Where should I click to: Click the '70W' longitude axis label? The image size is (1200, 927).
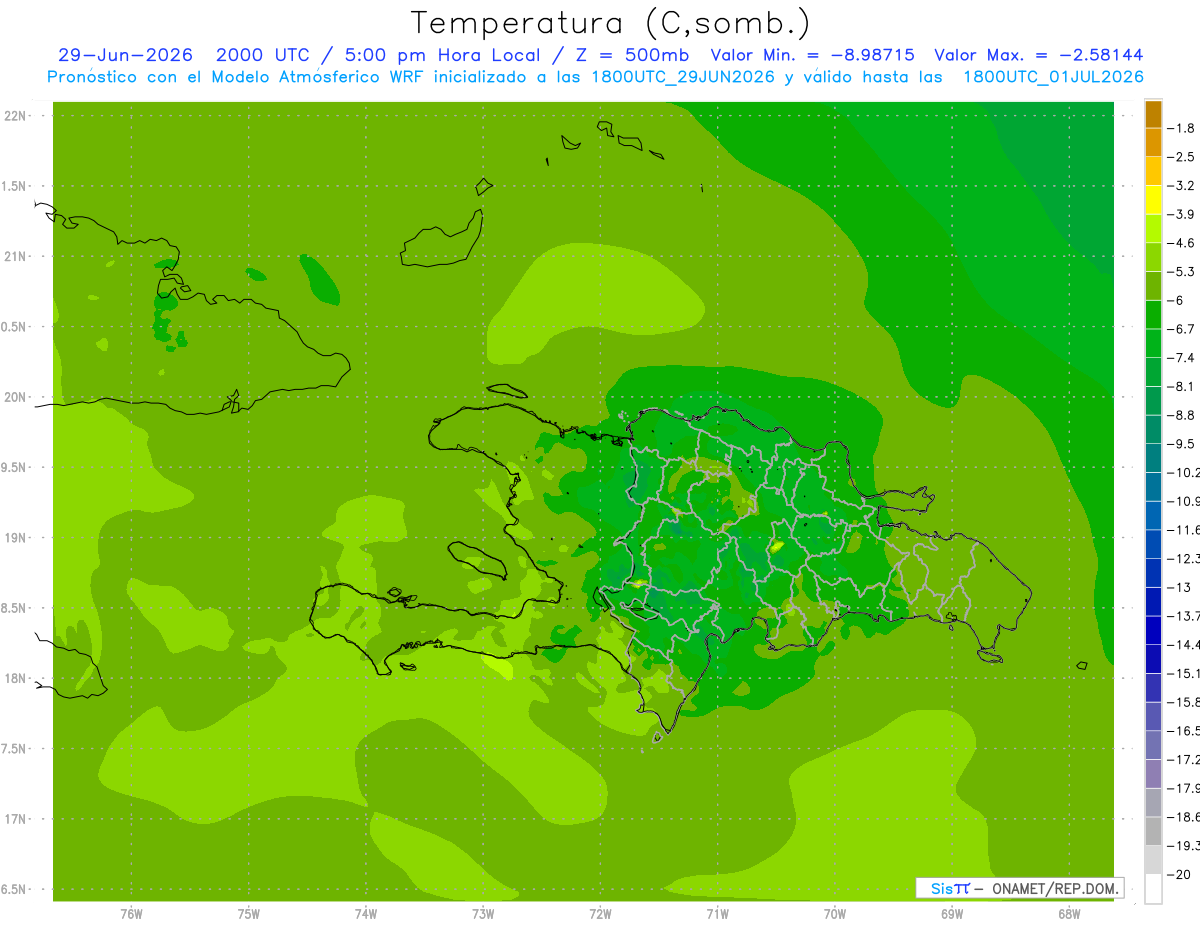tap(835, 915)
